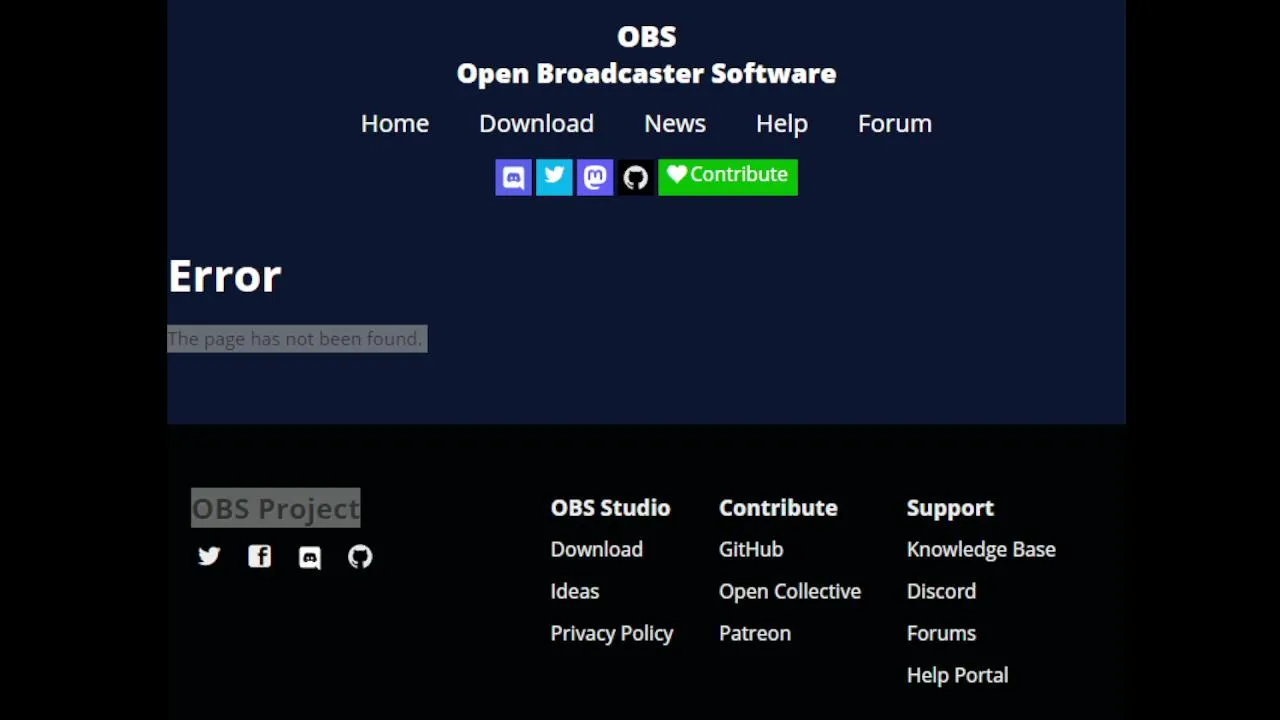Open the Twitter icon in header
Screen dimensions: 1280x720
(x=554, y=177)
